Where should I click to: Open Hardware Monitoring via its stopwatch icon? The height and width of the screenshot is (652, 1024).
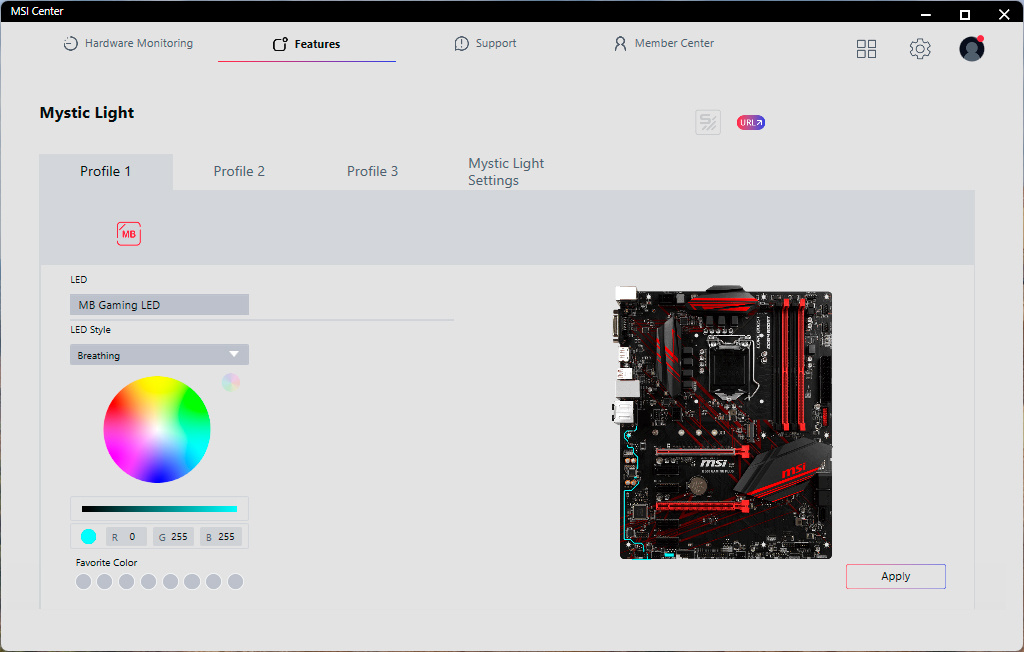click(x=70, y=43)
